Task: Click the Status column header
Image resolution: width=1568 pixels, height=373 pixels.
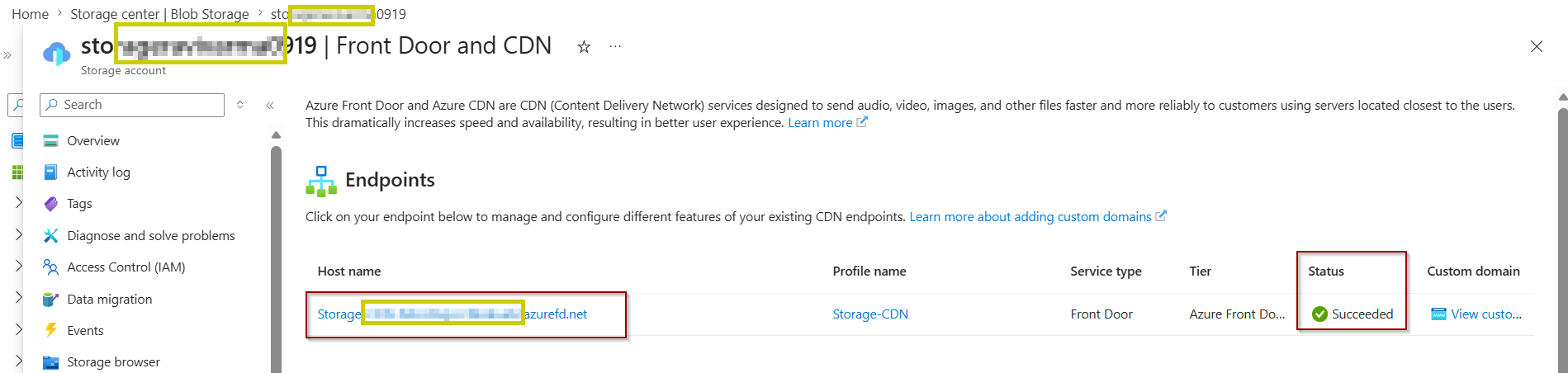Action: tap(1325, 271)
